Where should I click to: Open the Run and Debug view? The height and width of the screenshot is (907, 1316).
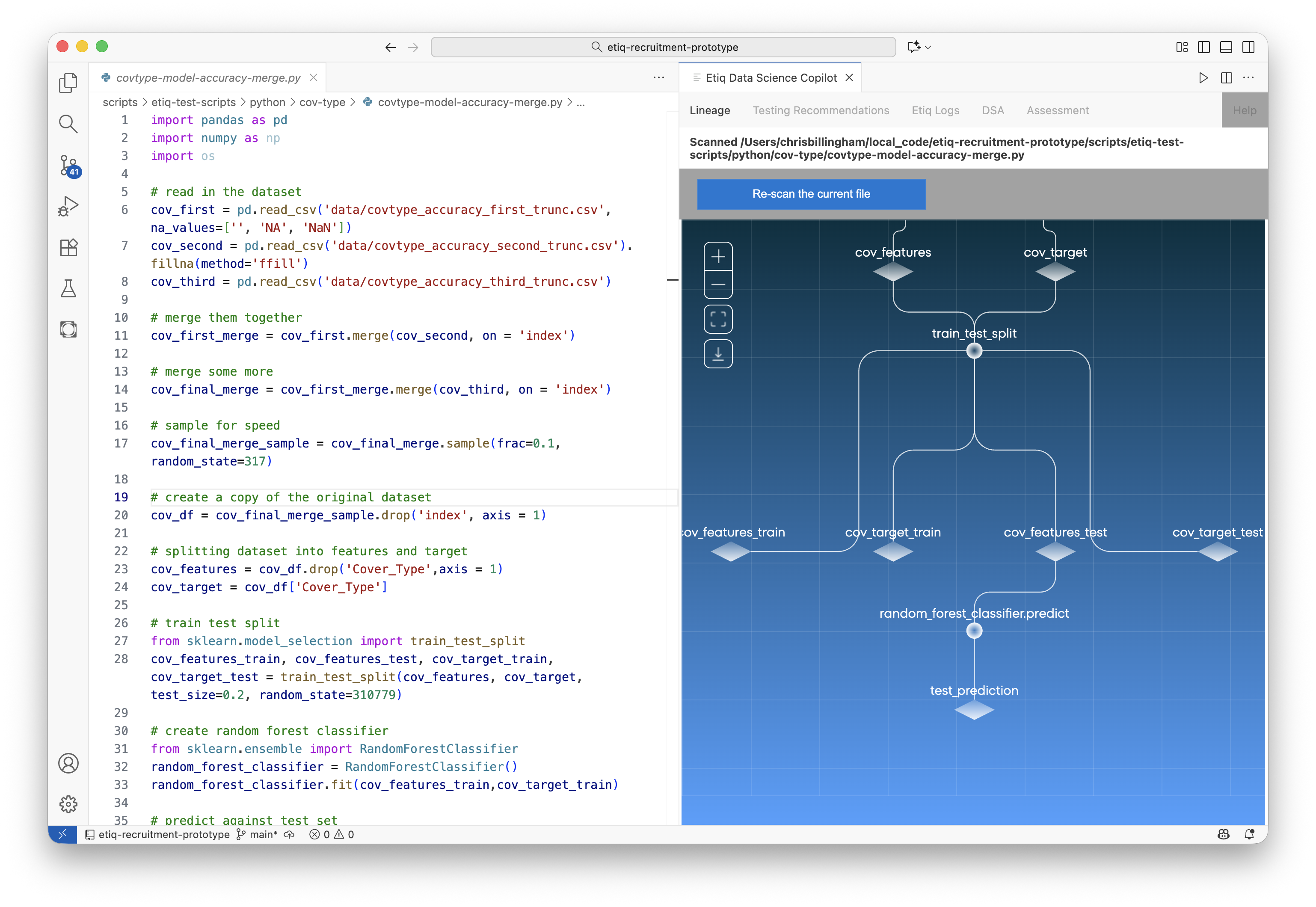pyautogui.click(x=69, y=206)
